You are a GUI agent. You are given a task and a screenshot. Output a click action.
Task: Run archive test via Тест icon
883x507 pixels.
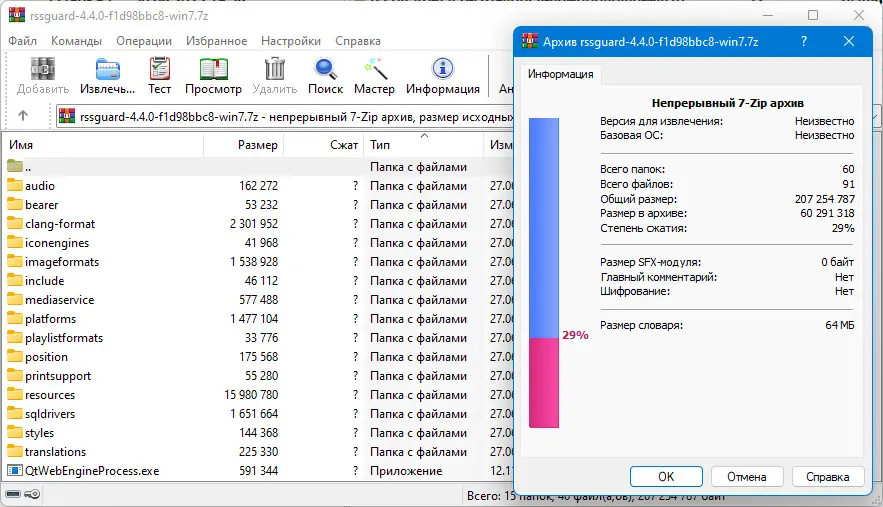pos(159,69)
